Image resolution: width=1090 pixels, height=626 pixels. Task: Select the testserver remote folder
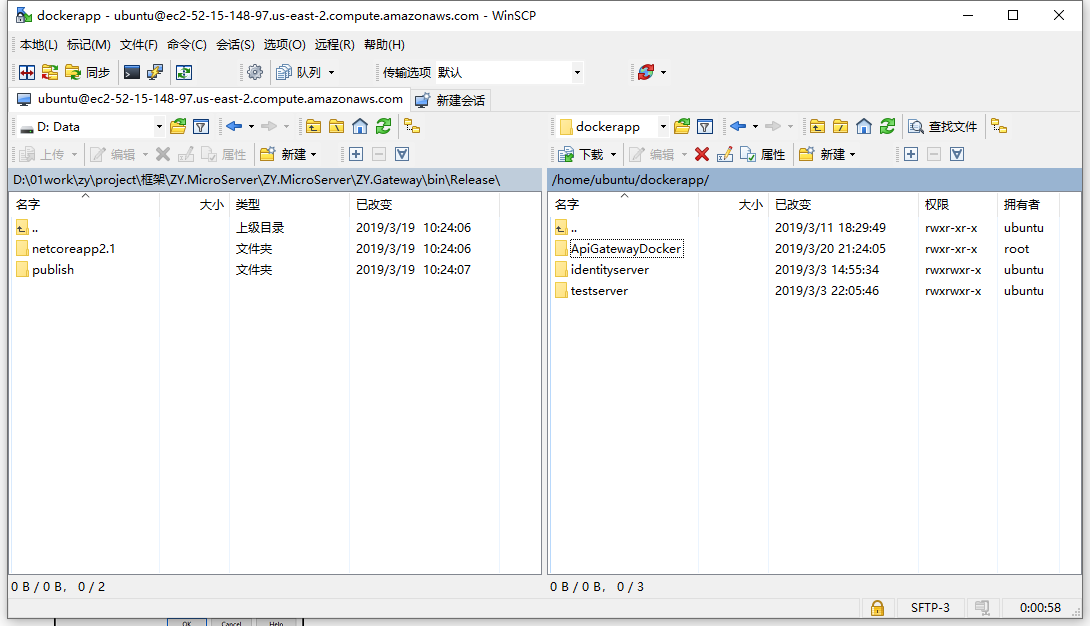click(599, 290)
